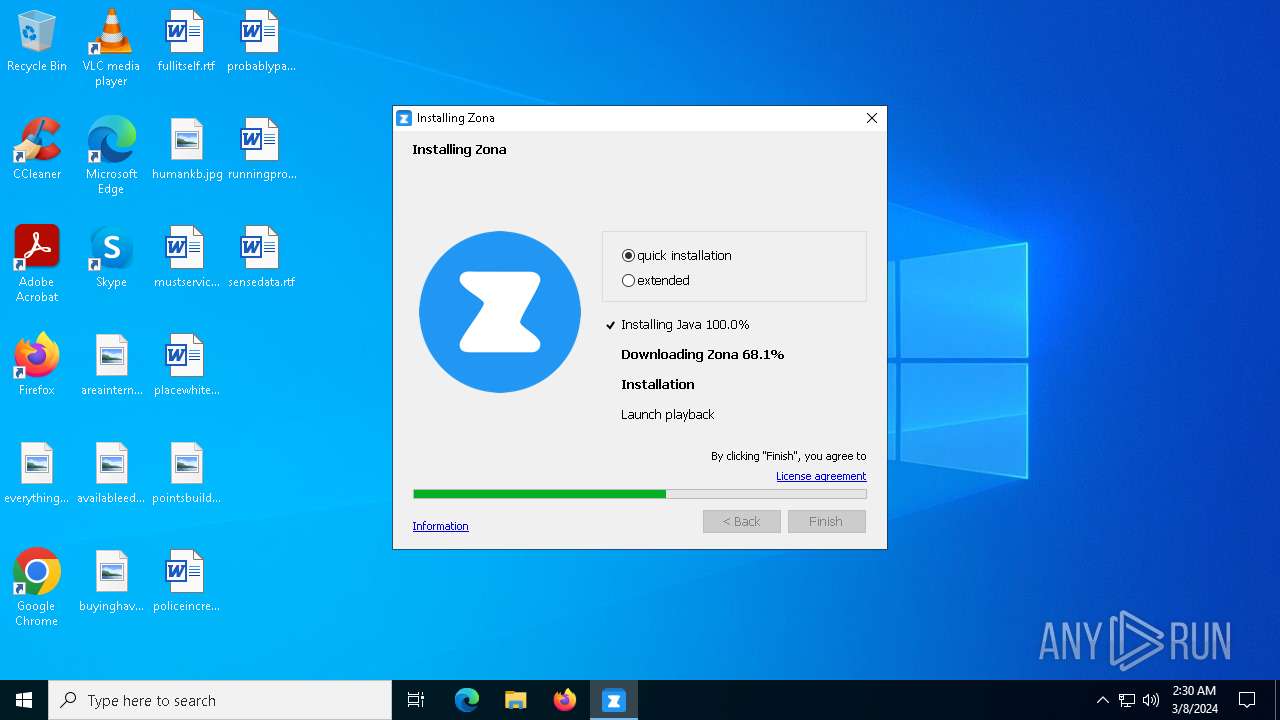The height and width of the screenshot is (720, 1280).
Task: Select the Microsoft Edge desktop shortcut
Action: [111, 156]
